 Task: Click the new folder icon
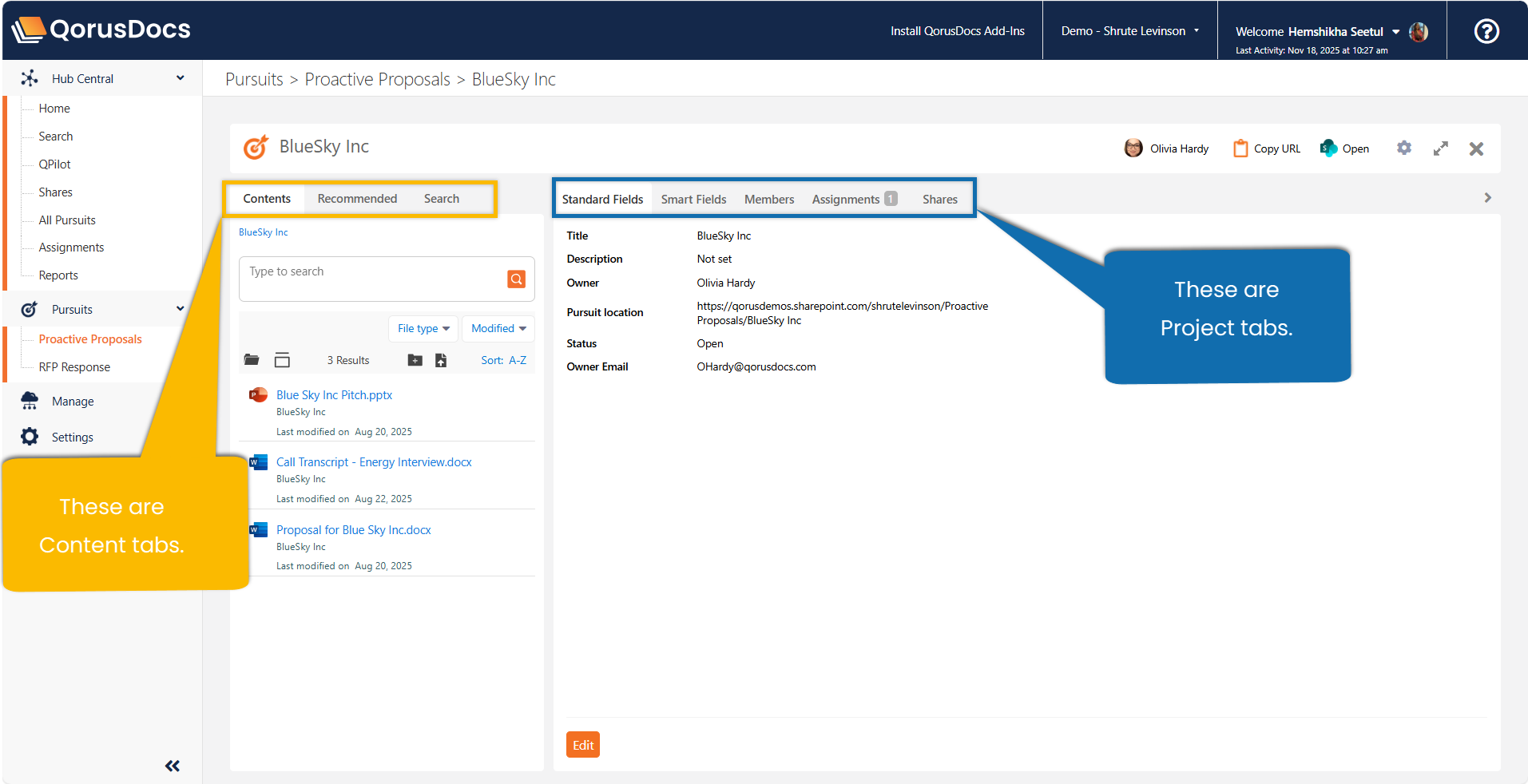coord(415,360)
